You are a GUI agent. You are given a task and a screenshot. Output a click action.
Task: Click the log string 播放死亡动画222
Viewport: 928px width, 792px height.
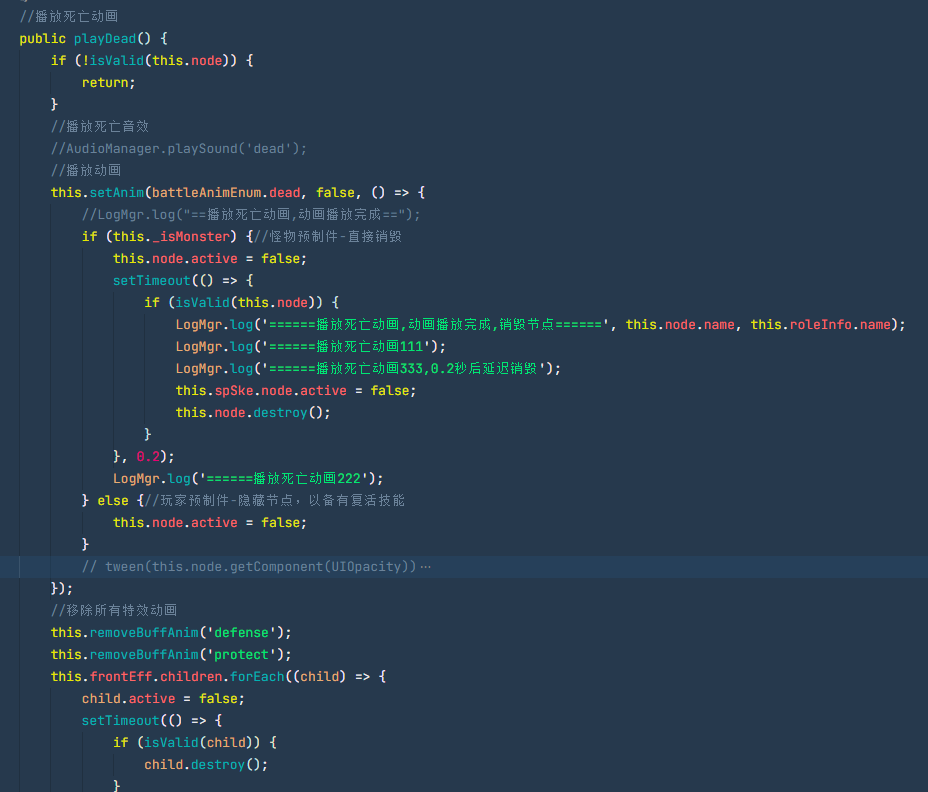[x=283, y=478]
